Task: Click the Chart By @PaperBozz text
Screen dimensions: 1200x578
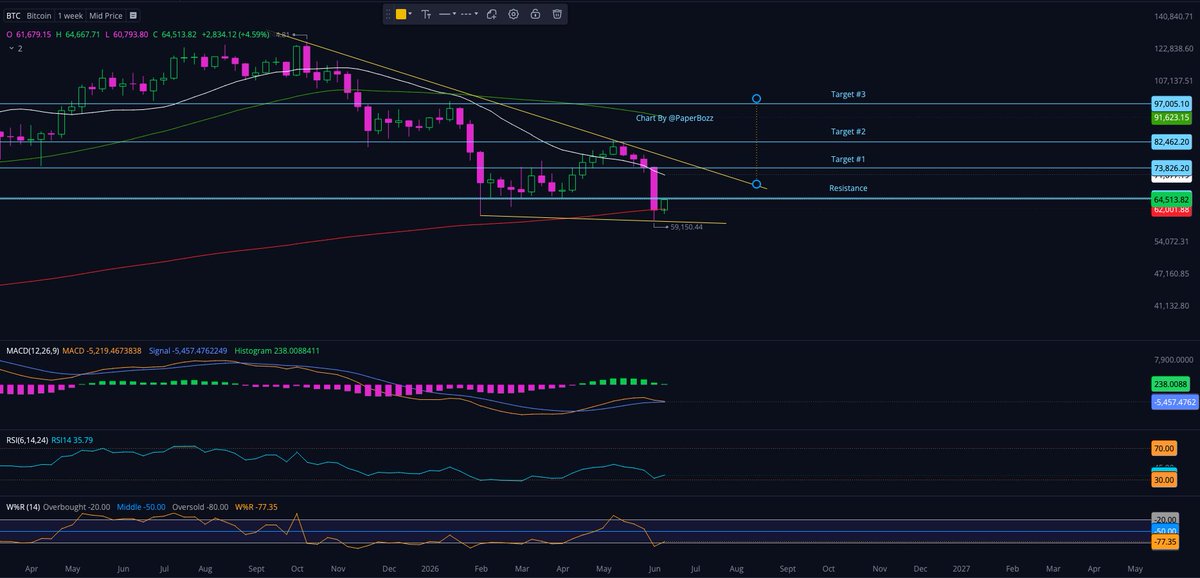Action: (674, 117)
